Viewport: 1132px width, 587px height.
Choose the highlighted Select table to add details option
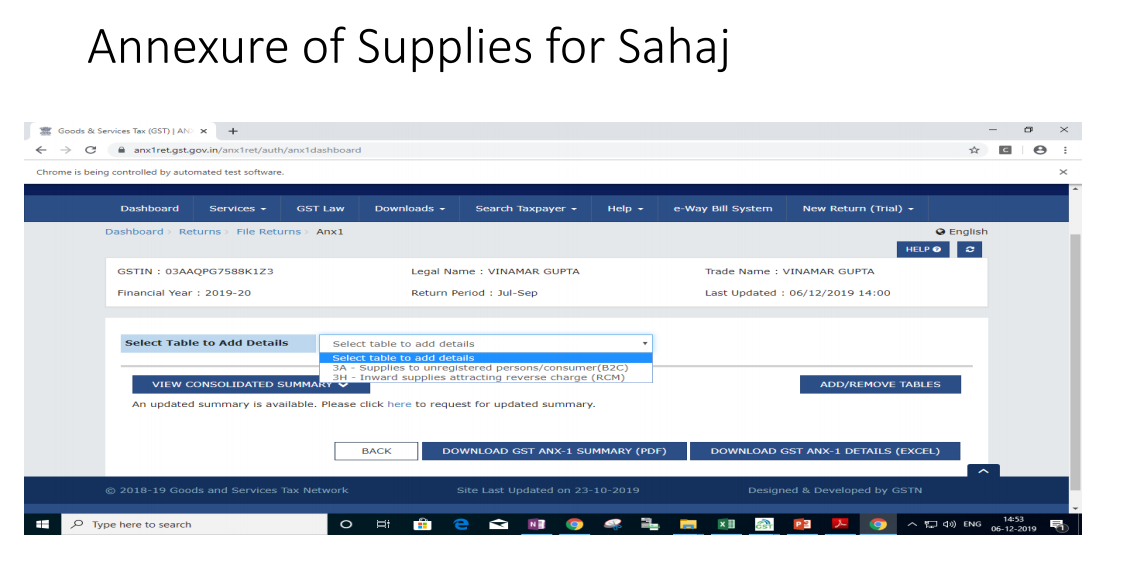(485, 357)
